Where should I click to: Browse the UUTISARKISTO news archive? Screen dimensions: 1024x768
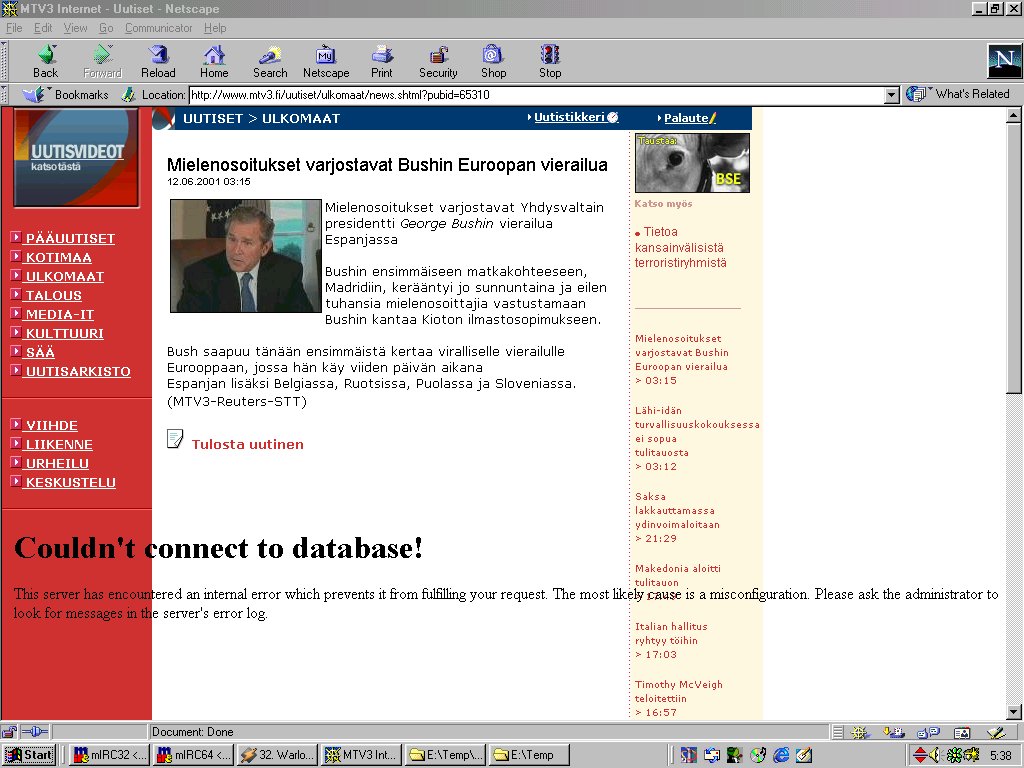[78, 371]
